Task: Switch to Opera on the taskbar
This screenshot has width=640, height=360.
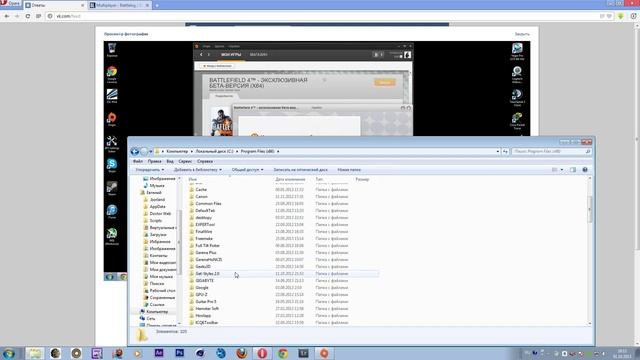Action: point(262,353)
